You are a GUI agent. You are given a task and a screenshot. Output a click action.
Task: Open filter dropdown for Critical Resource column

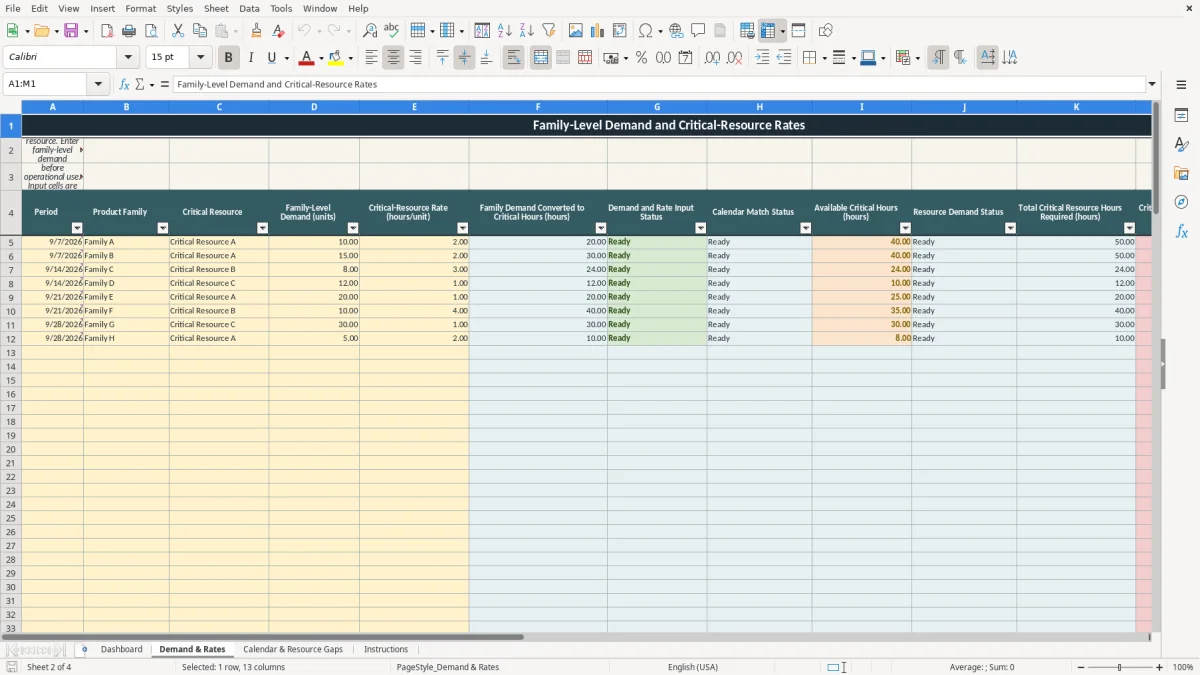pyautogui.click(x=263, y=229)
